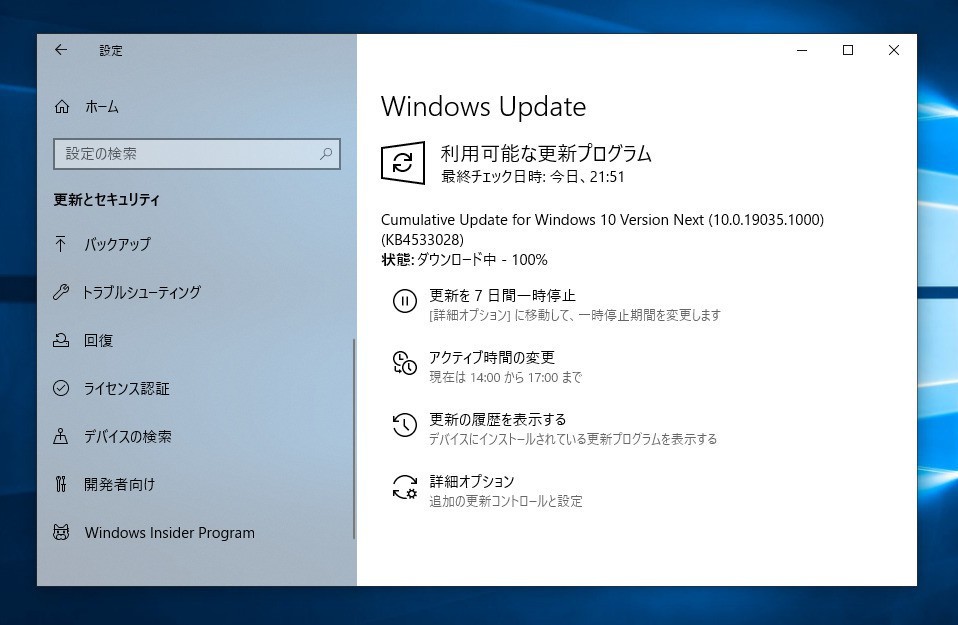Select 開発者向け in sidebar
Image resolution: width=958 pixels, height=625 pixels.
click(x=120, y=484)
